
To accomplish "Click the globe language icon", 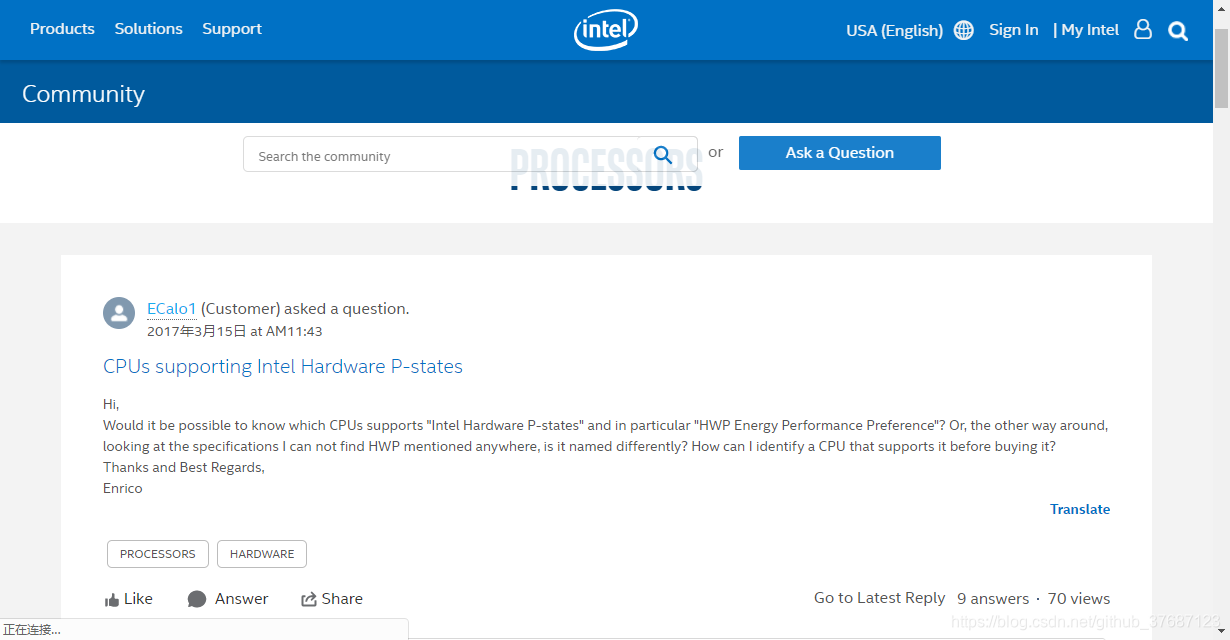I will (x=964, y=30).
